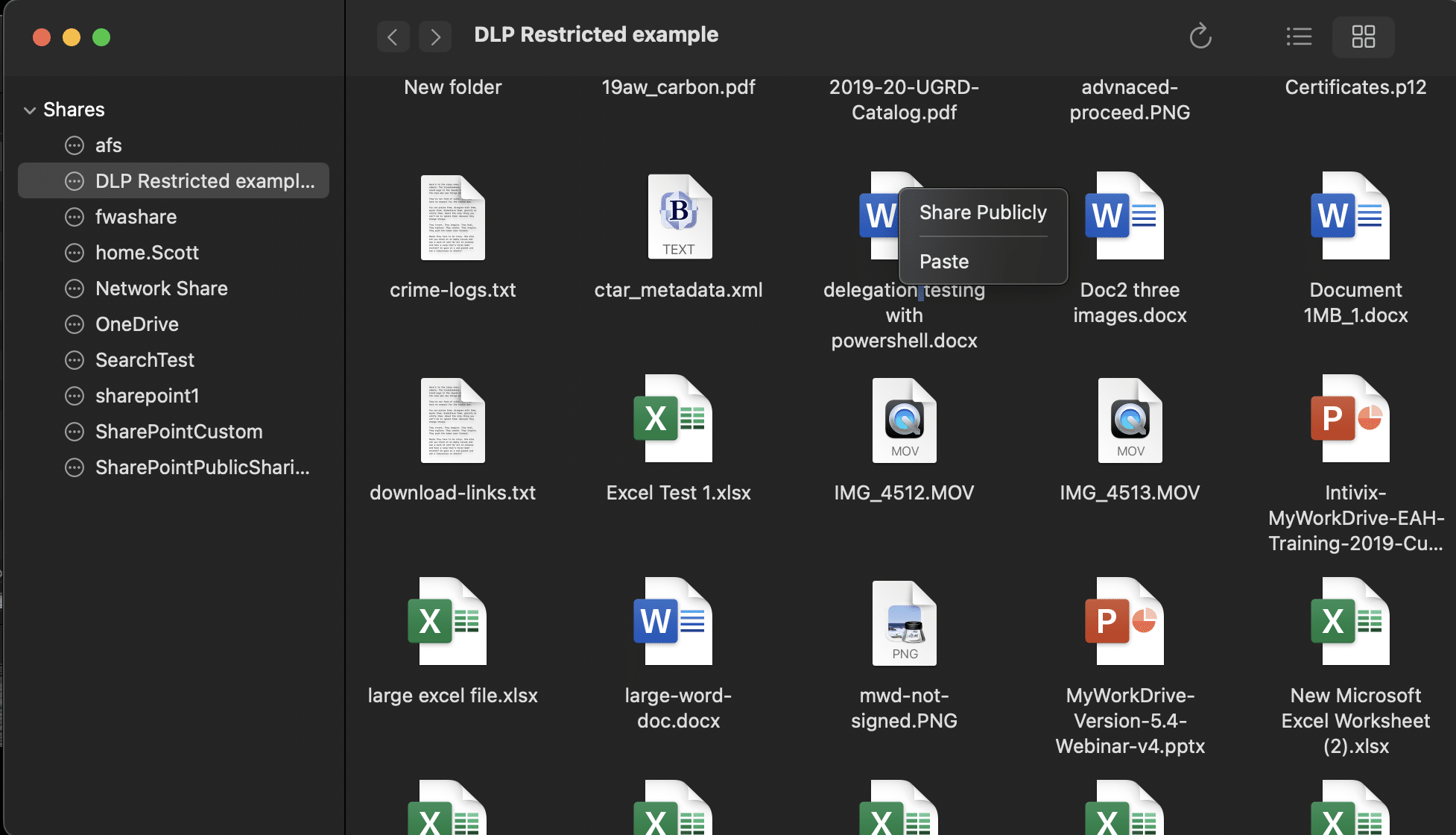Choose Share Publicly from context menu
This screenshot has height=835, width=1456.
point(982,212)
